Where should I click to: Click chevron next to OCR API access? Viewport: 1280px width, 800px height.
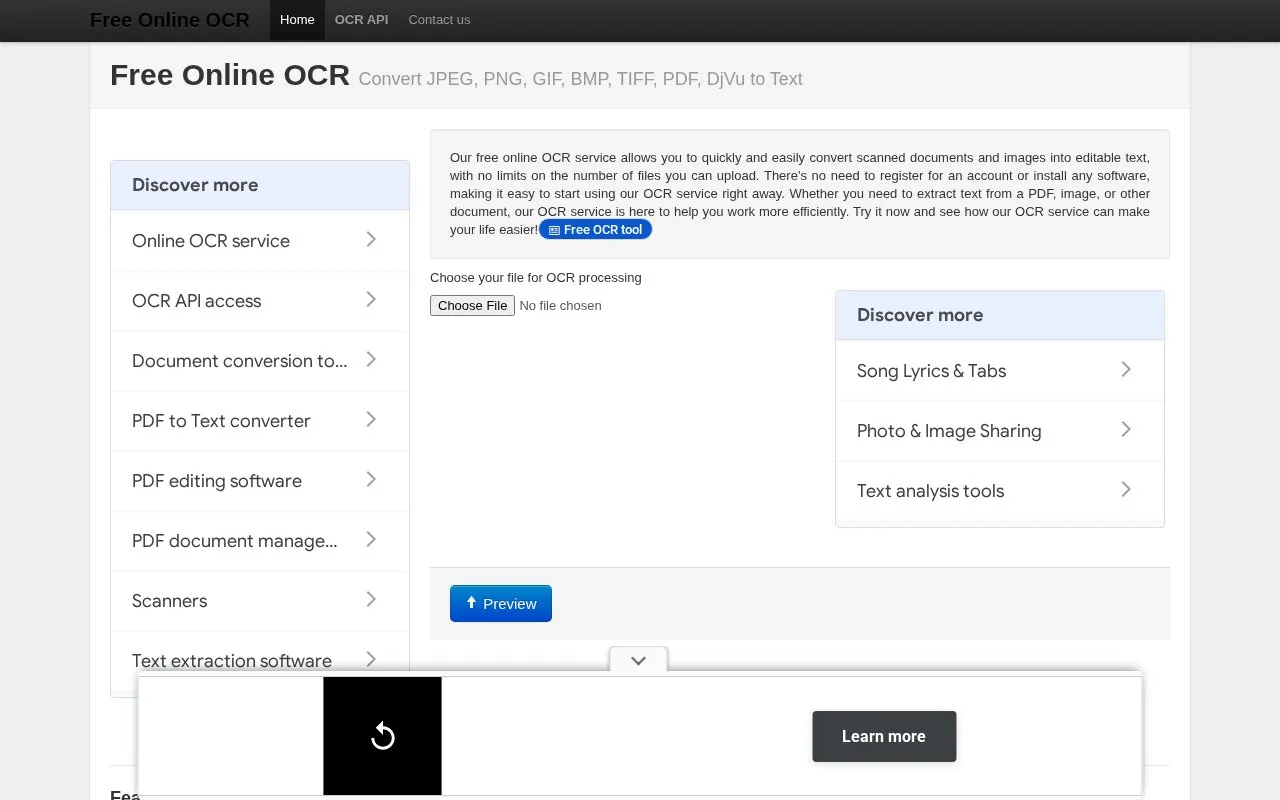click(371, 300)
